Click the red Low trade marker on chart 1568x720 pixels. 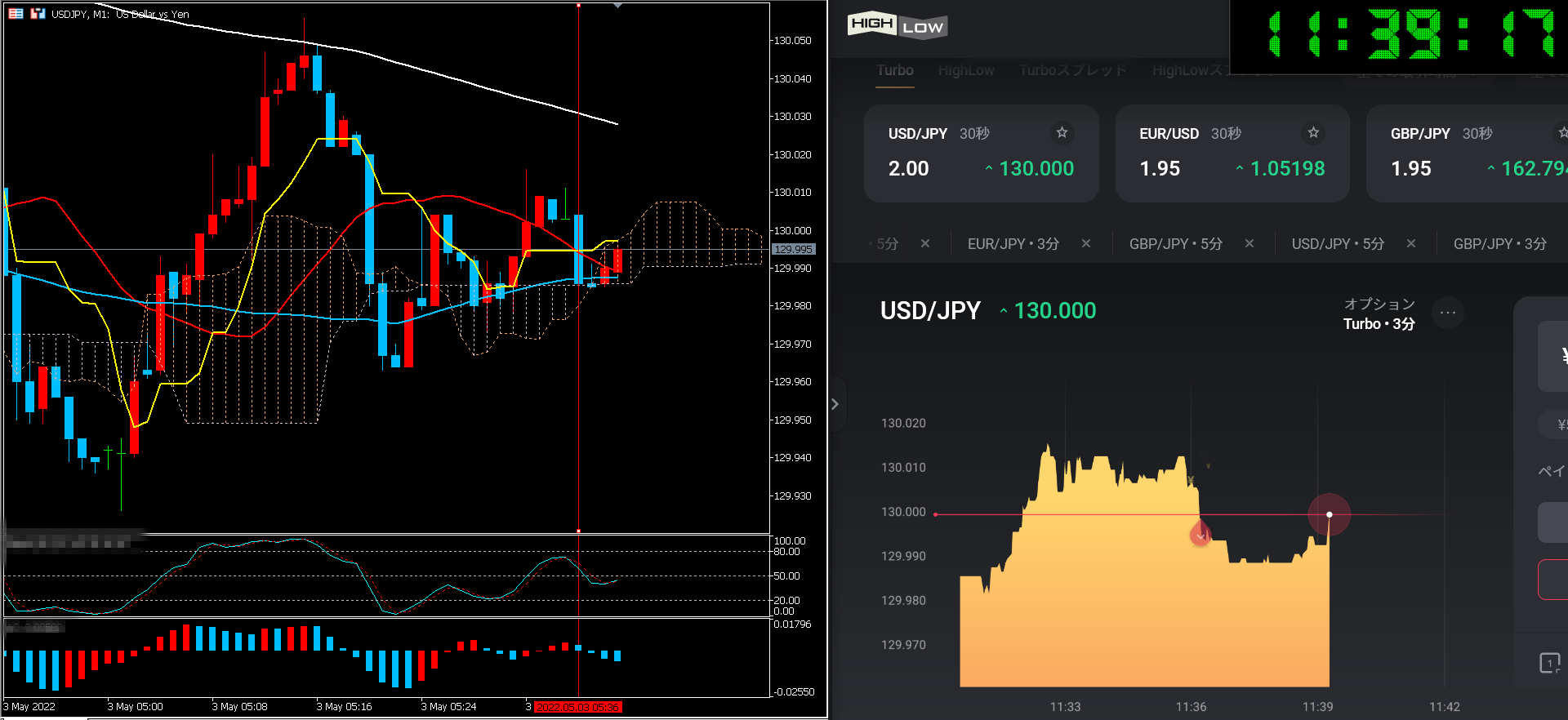coord(1200,535)
